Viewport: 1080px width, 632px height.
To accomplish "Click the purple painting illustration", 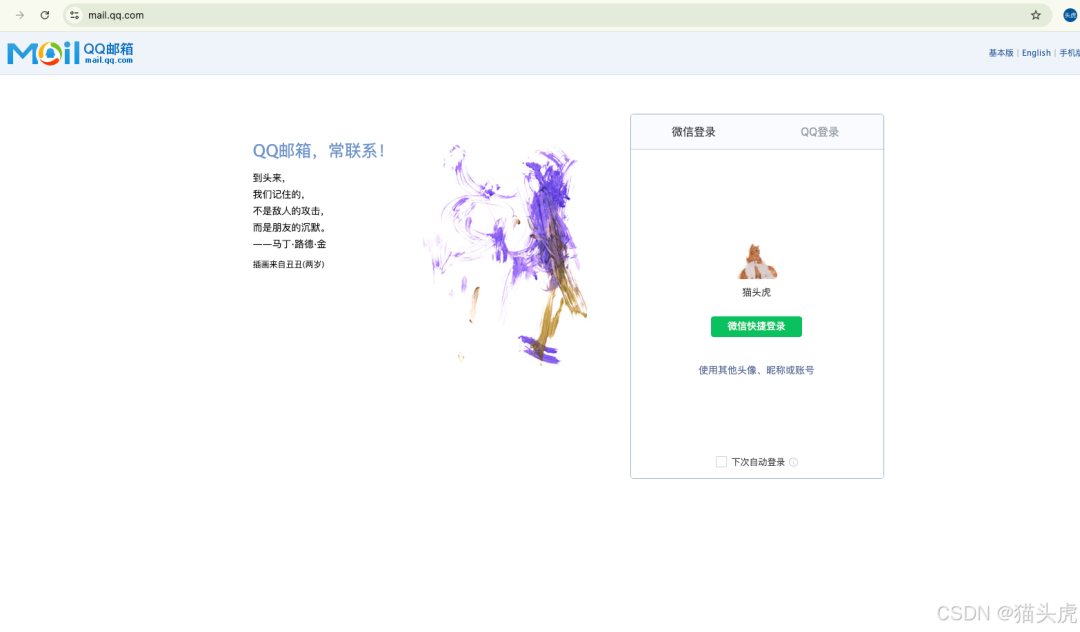I will (506, 255).
